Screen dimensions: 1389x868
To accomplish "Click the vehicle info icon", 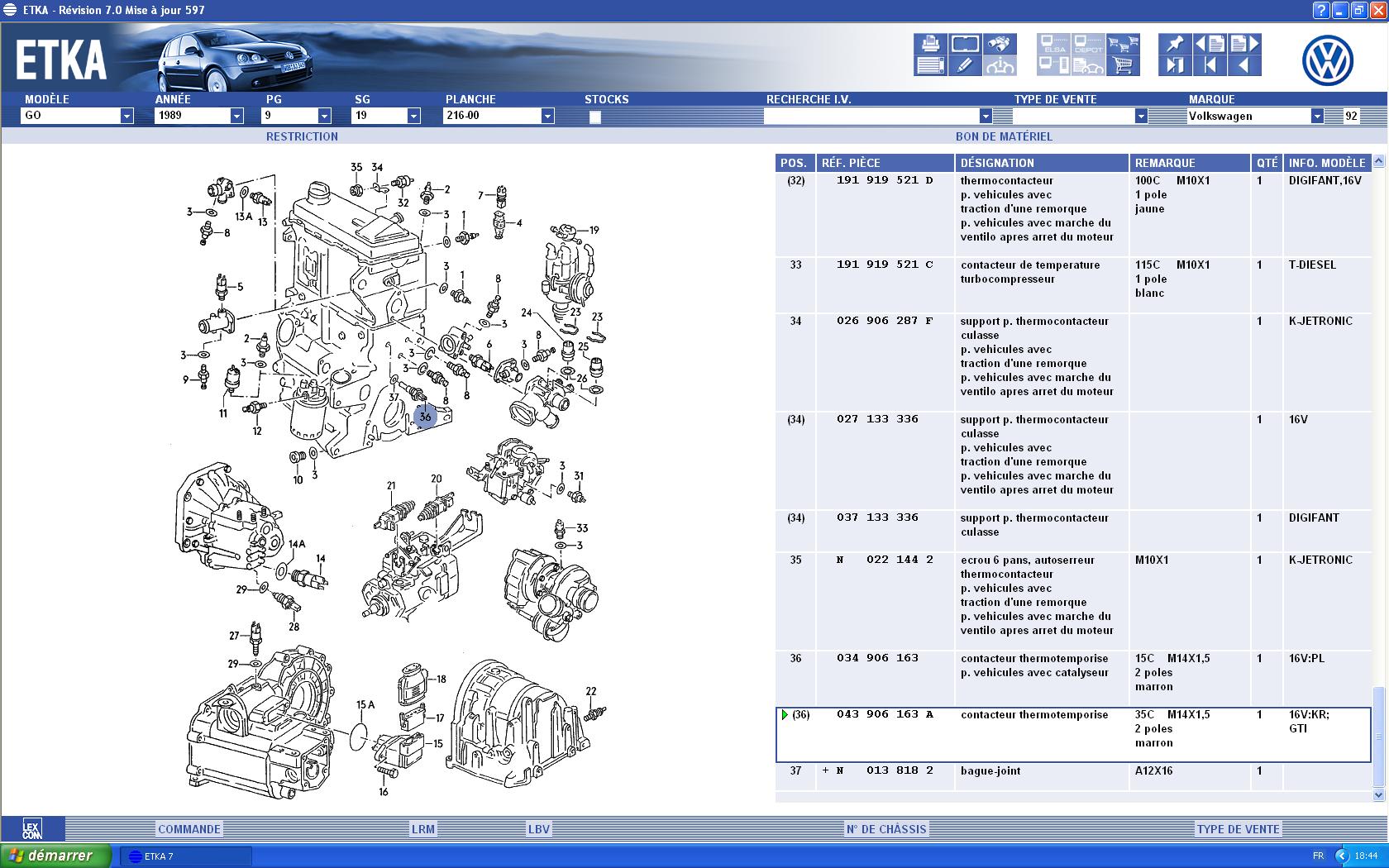I will (x=1000, y=65).
